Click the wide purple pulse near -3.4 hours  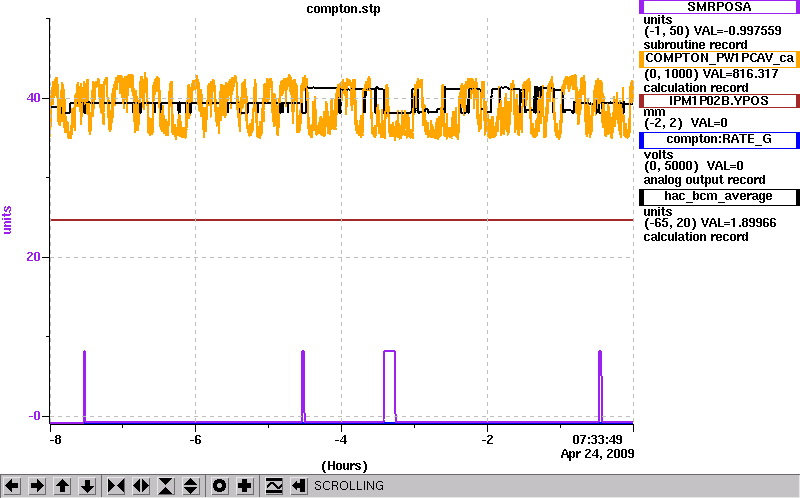coord(389,386)
